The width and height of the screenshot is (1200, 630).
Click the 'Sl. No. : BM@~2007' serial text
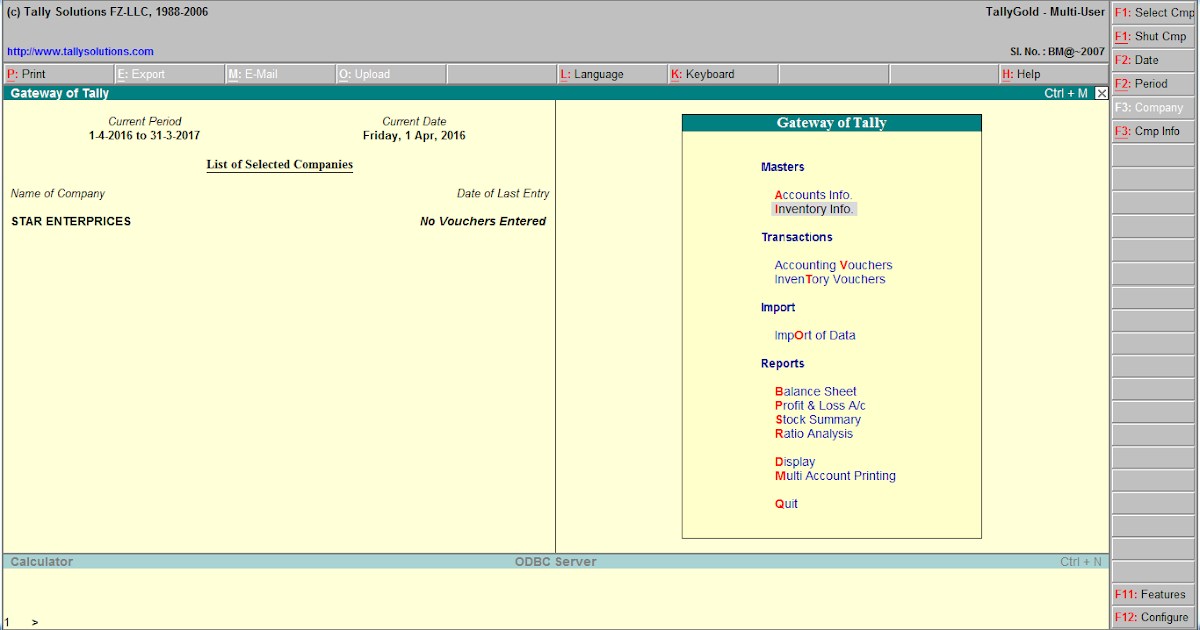(x=1058, y=51)
